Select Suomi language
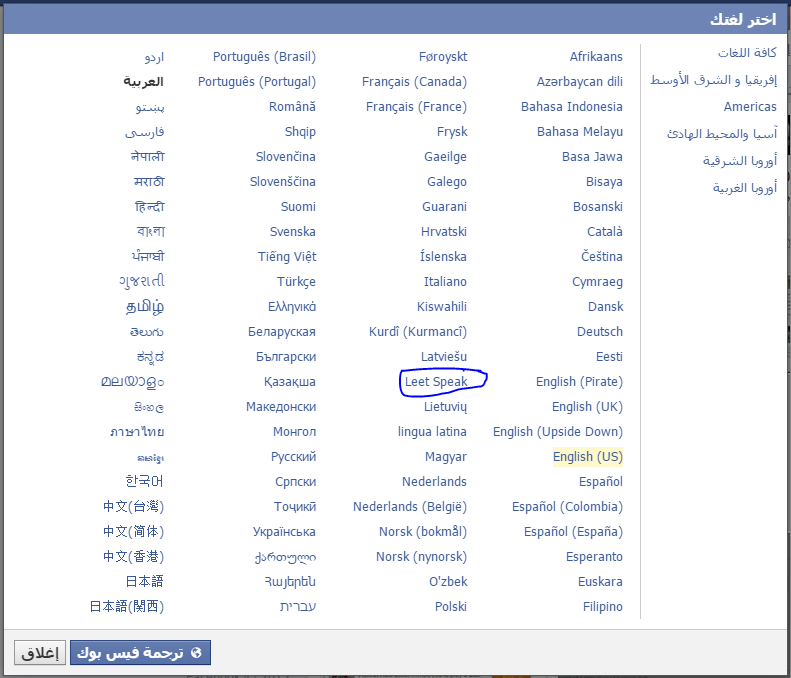 click(x=298, y=206)
